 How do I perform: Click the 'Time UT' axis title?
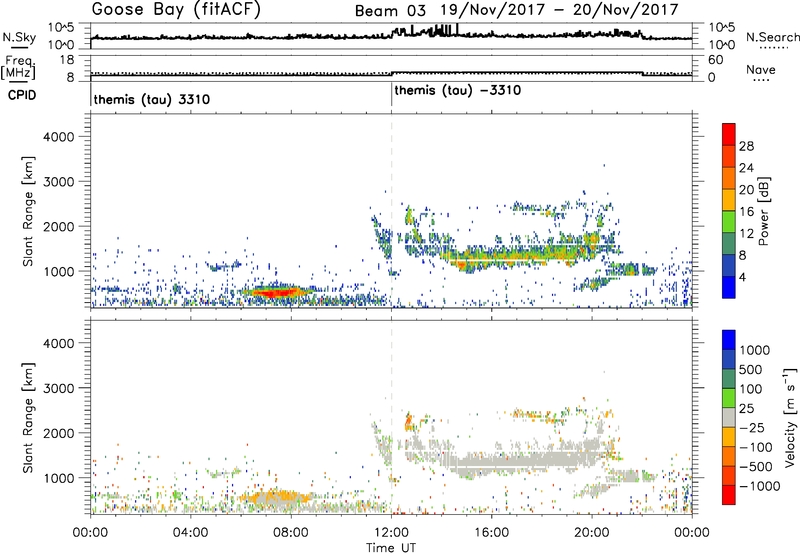point(391,548)
